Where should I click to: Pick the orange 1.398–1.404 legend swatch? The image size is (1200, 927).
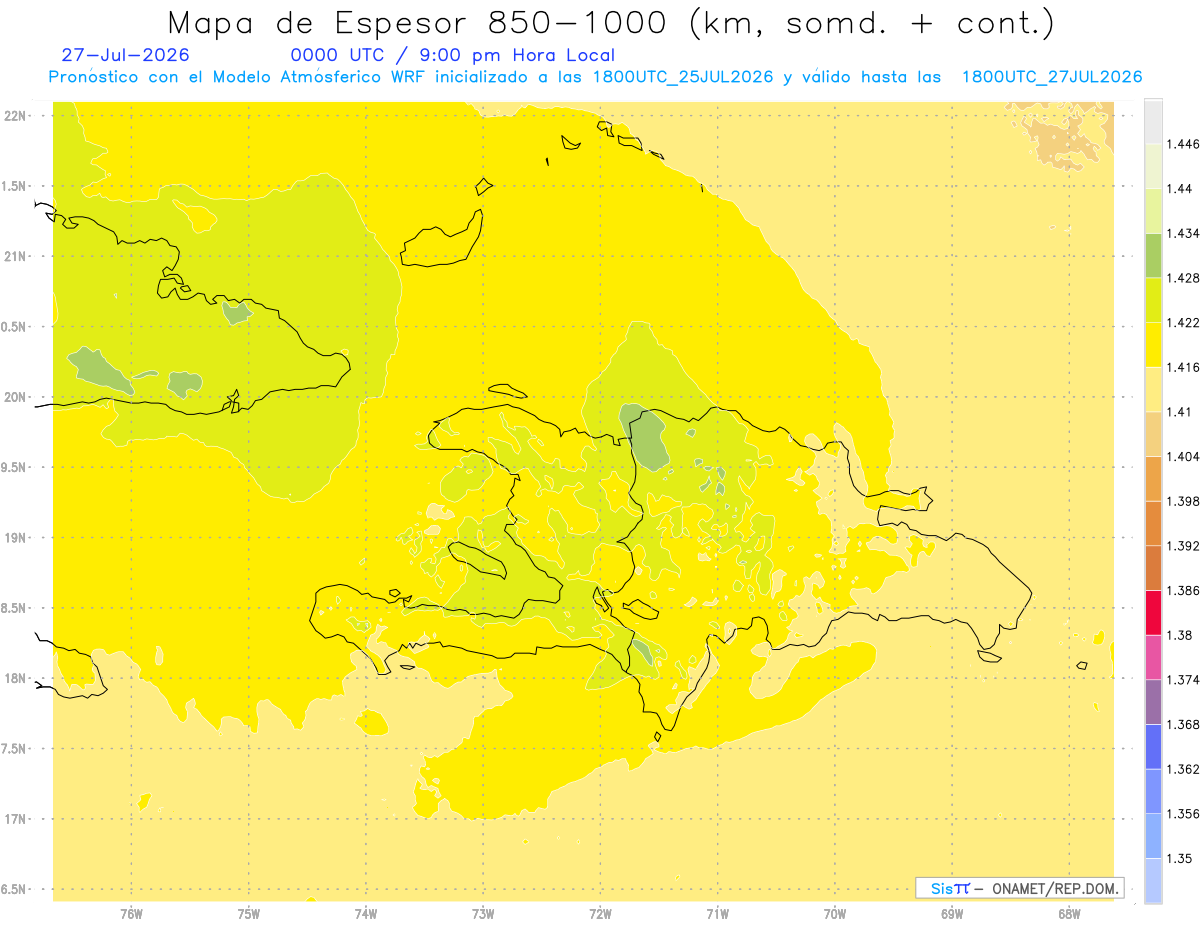coord(1153,479)
